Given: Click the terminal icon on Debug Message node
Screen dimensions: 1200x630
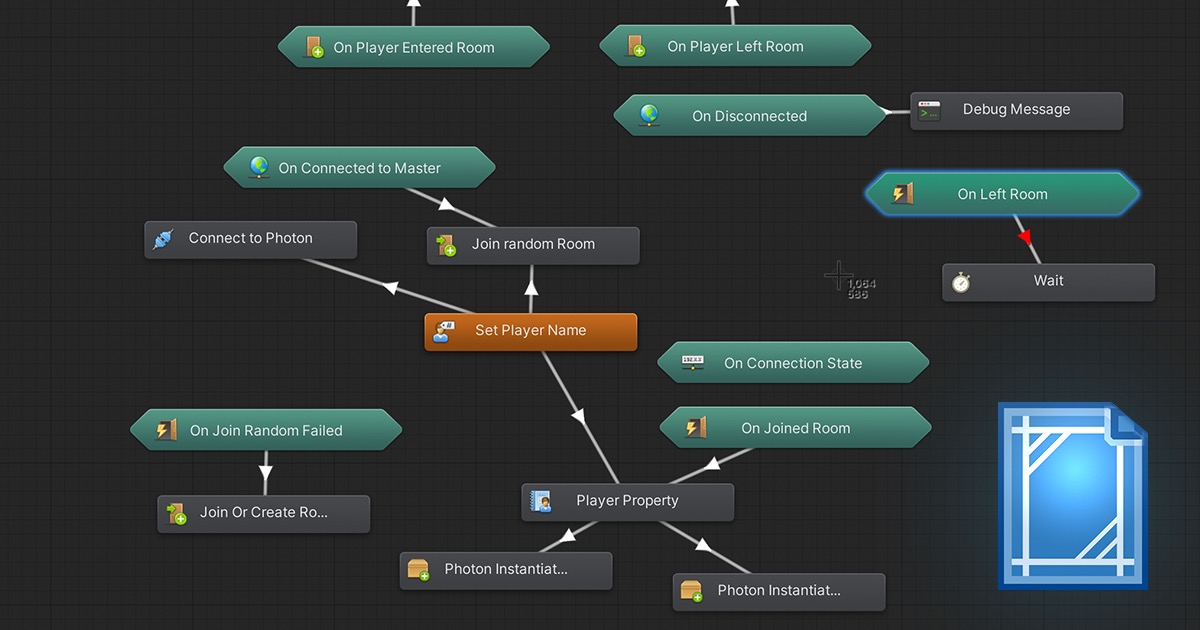Looking at the screenshot, I should click(929, 110).
